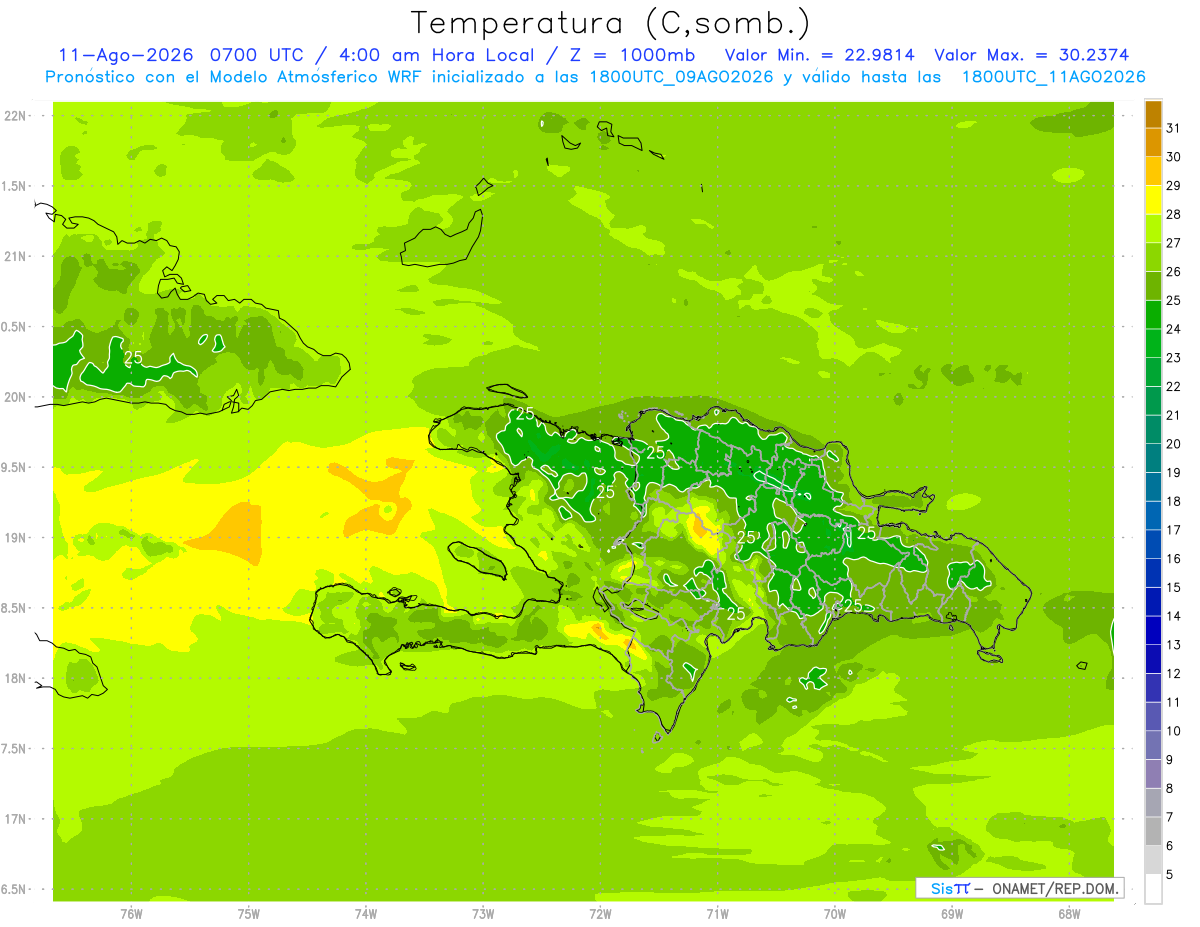Pick legend swatch between 26 and 27
Screen dimensions: 1200x927
pos(1153,258)
